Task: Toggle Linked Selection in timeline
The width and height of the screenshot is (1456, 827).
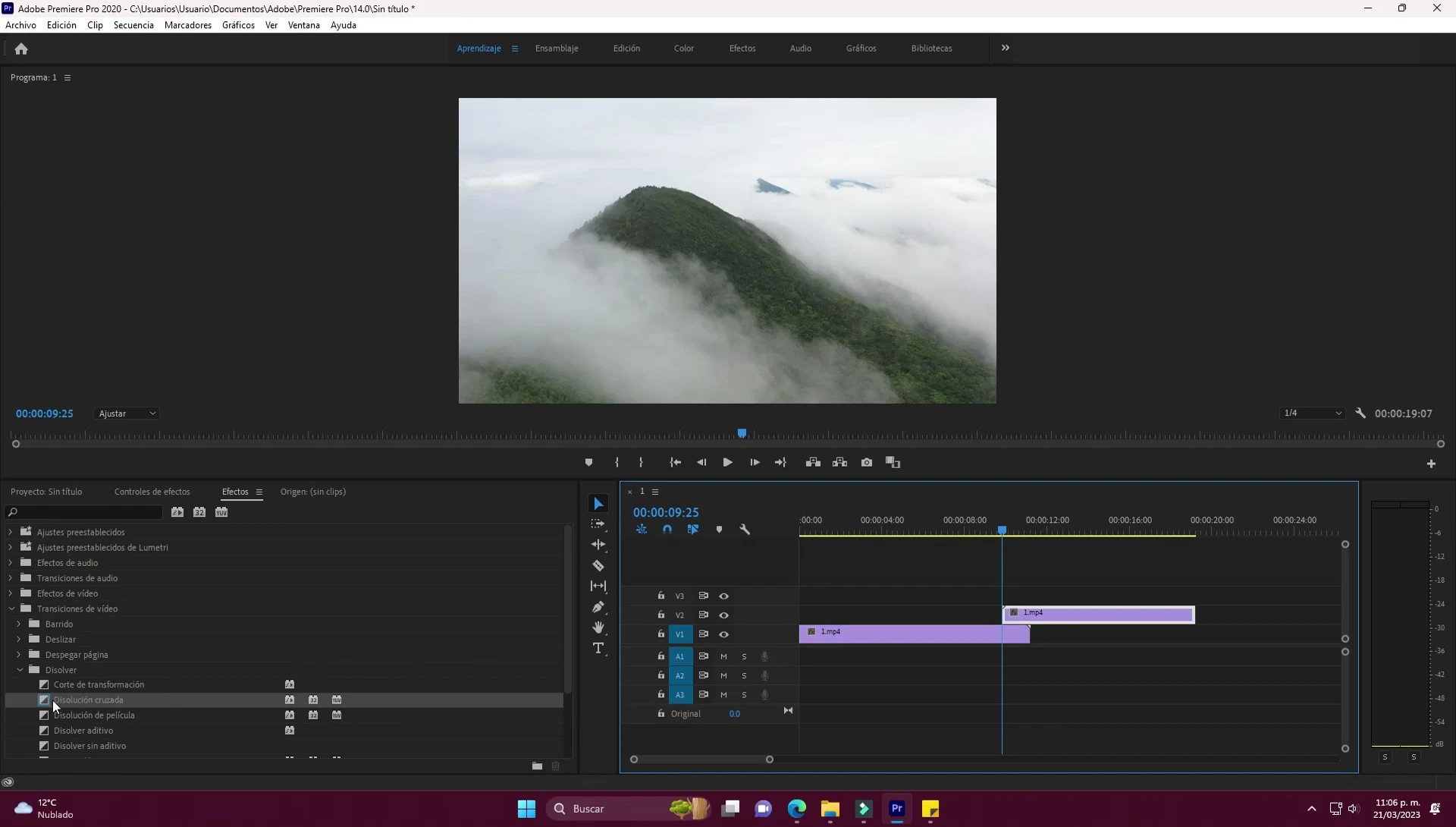Action: tap(693, 530)
